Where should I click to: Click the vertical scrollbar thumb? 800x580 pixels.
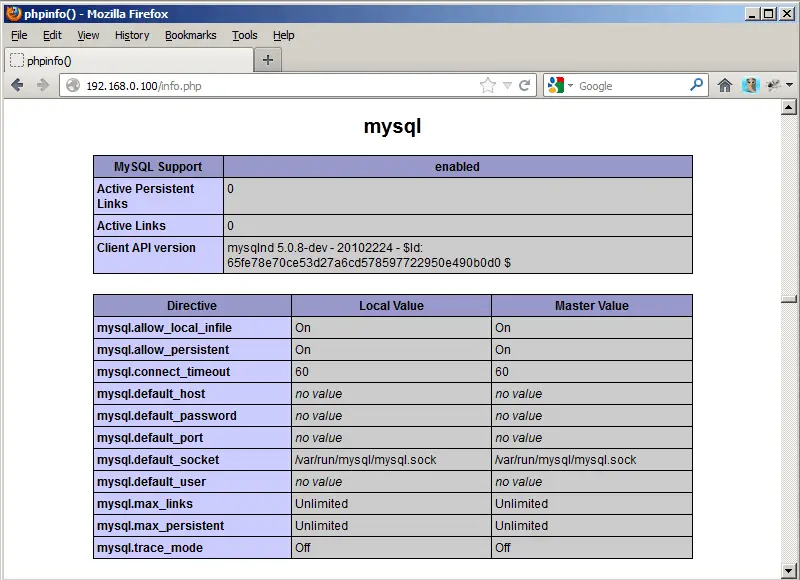click(x=789, y=299)
